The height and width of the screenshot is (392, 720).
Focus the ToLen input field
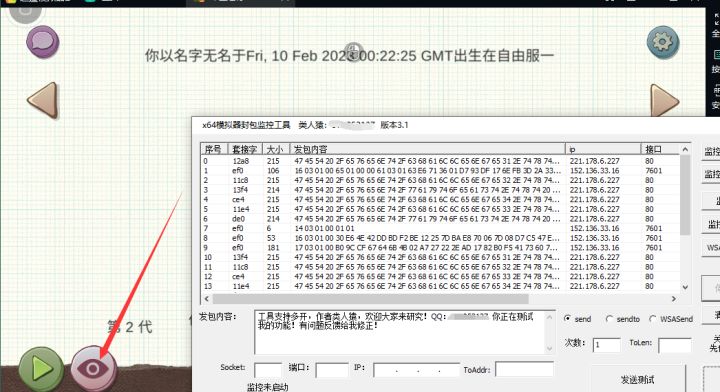675,345
